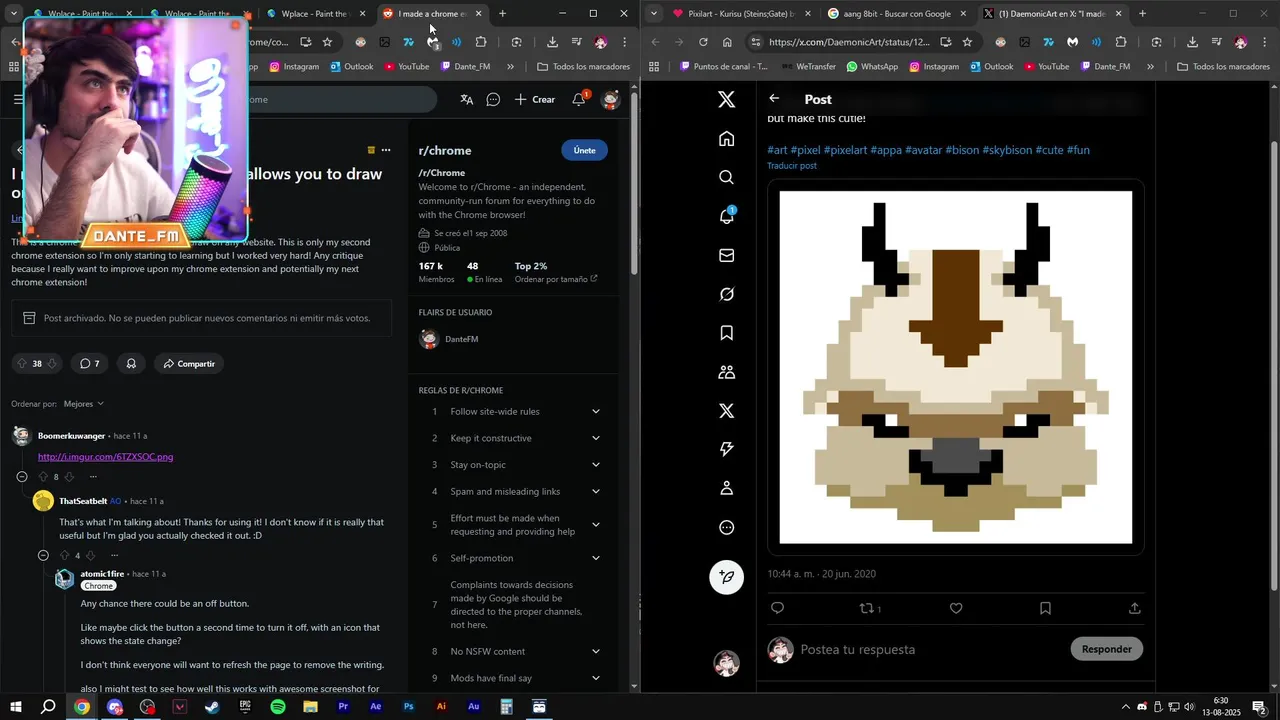
Task: Switch to Wplace tab next to Reddit tab
Action: tap(314, 14)
